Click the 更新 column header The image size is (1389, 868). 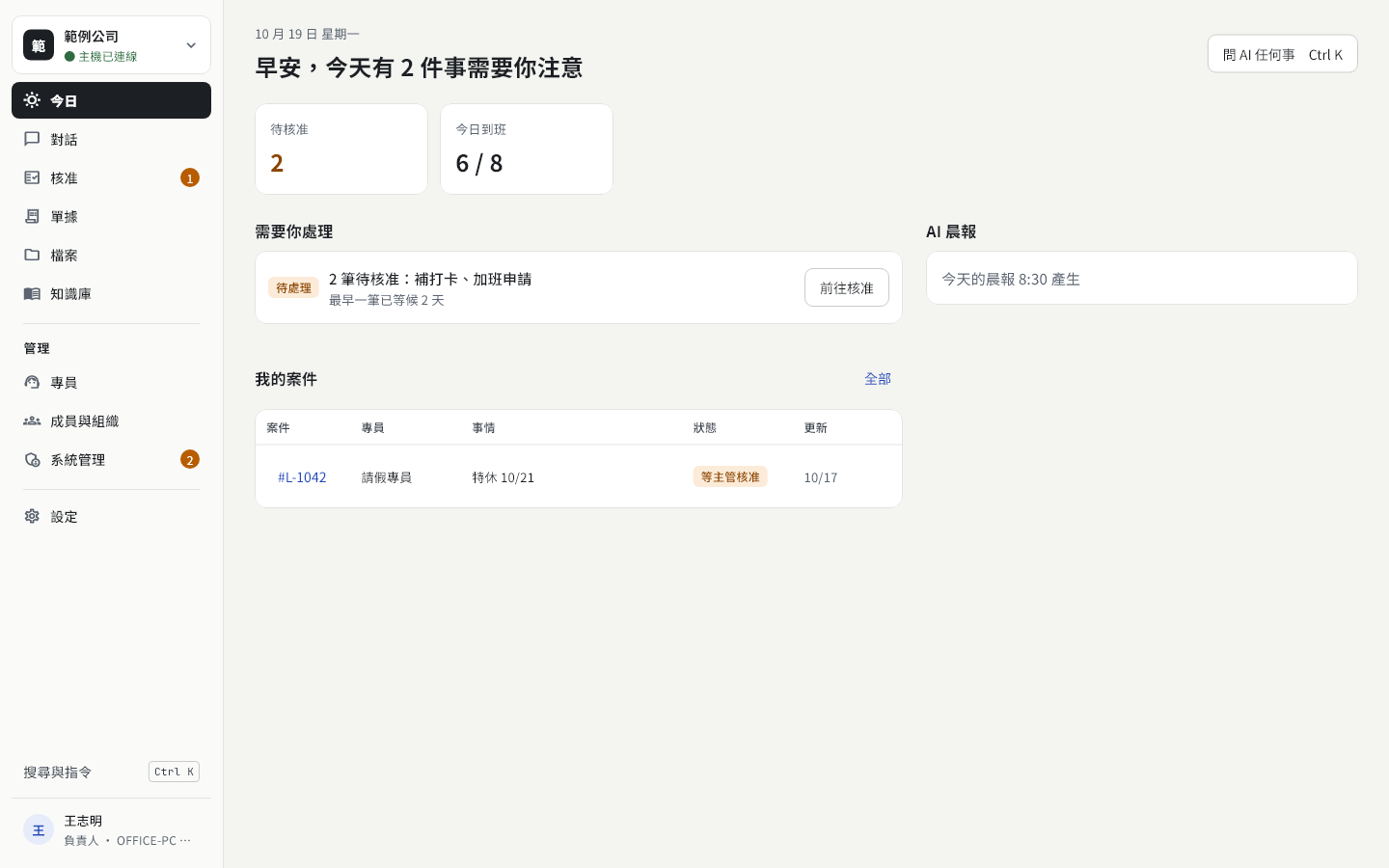click(816, 427)
